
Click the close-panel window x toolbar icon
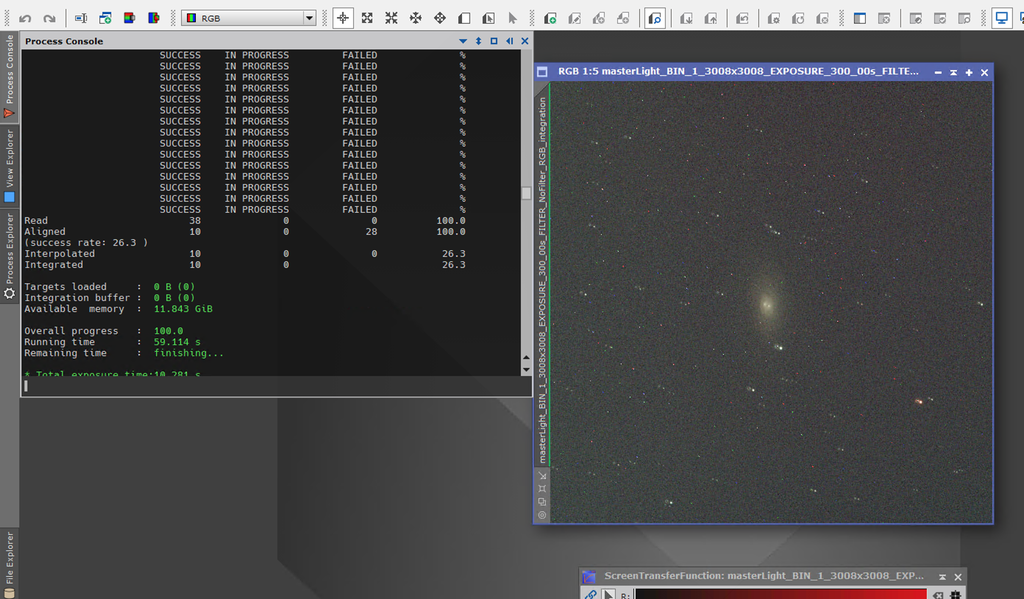884,18
